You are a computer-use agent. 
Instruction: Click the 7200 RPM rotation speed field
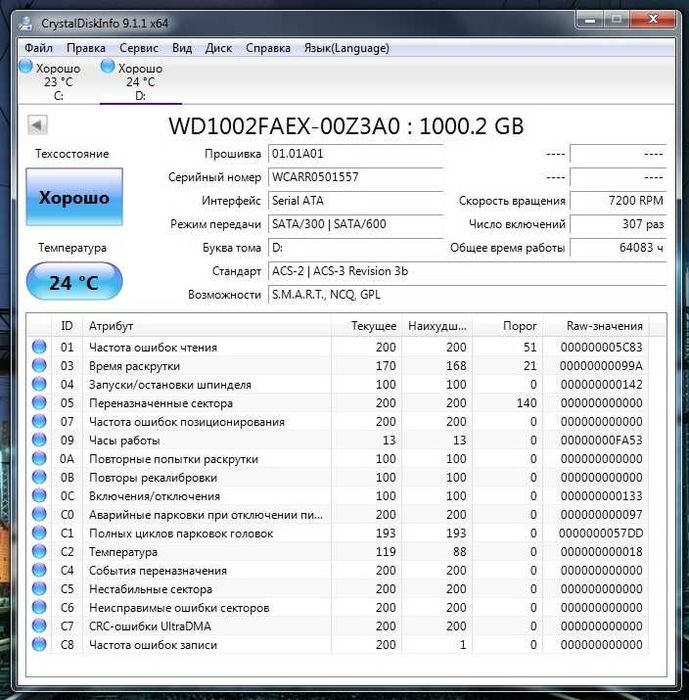tap(618, 201)
